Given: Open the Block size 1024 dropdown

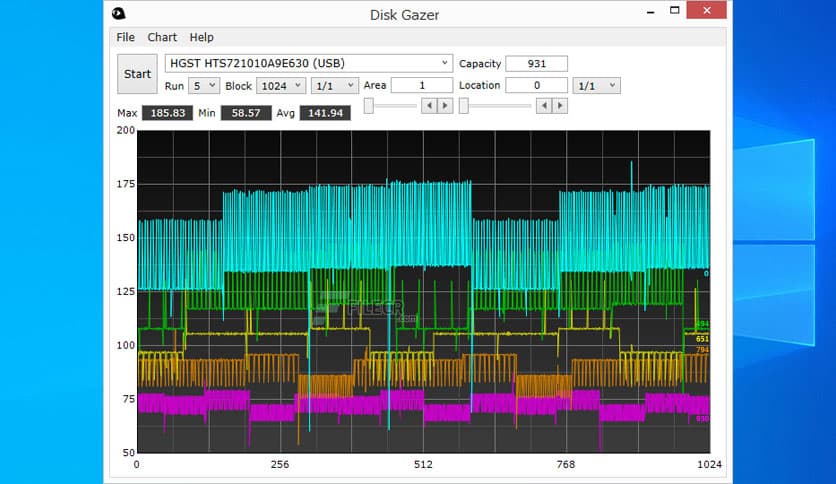Looking at the screenshot, I should point(281,86).
